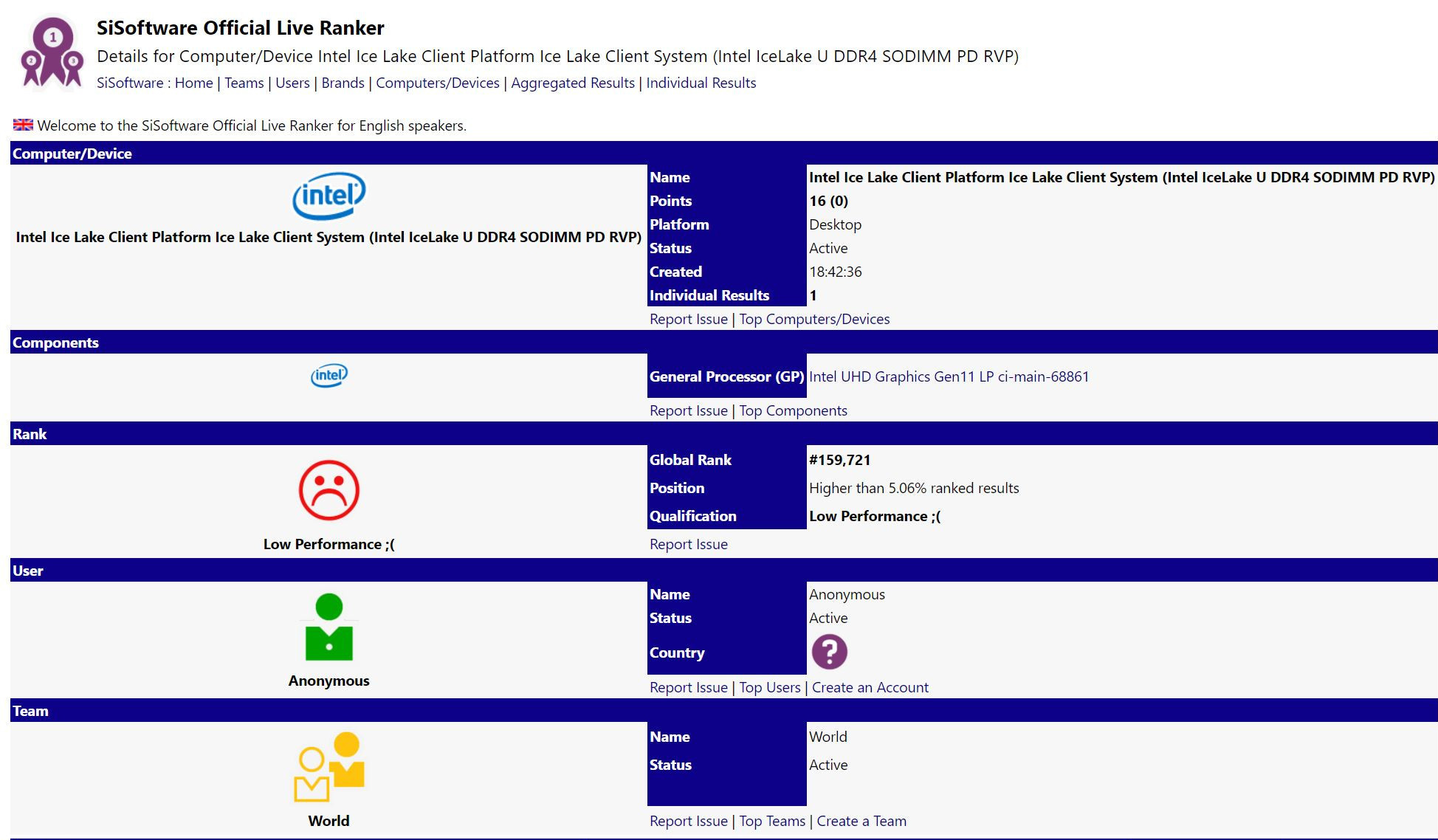Viewport: 1438px width, 840px height.
Task: Open the SiSoftware link in navigation
Action: (x=130, y=83)
